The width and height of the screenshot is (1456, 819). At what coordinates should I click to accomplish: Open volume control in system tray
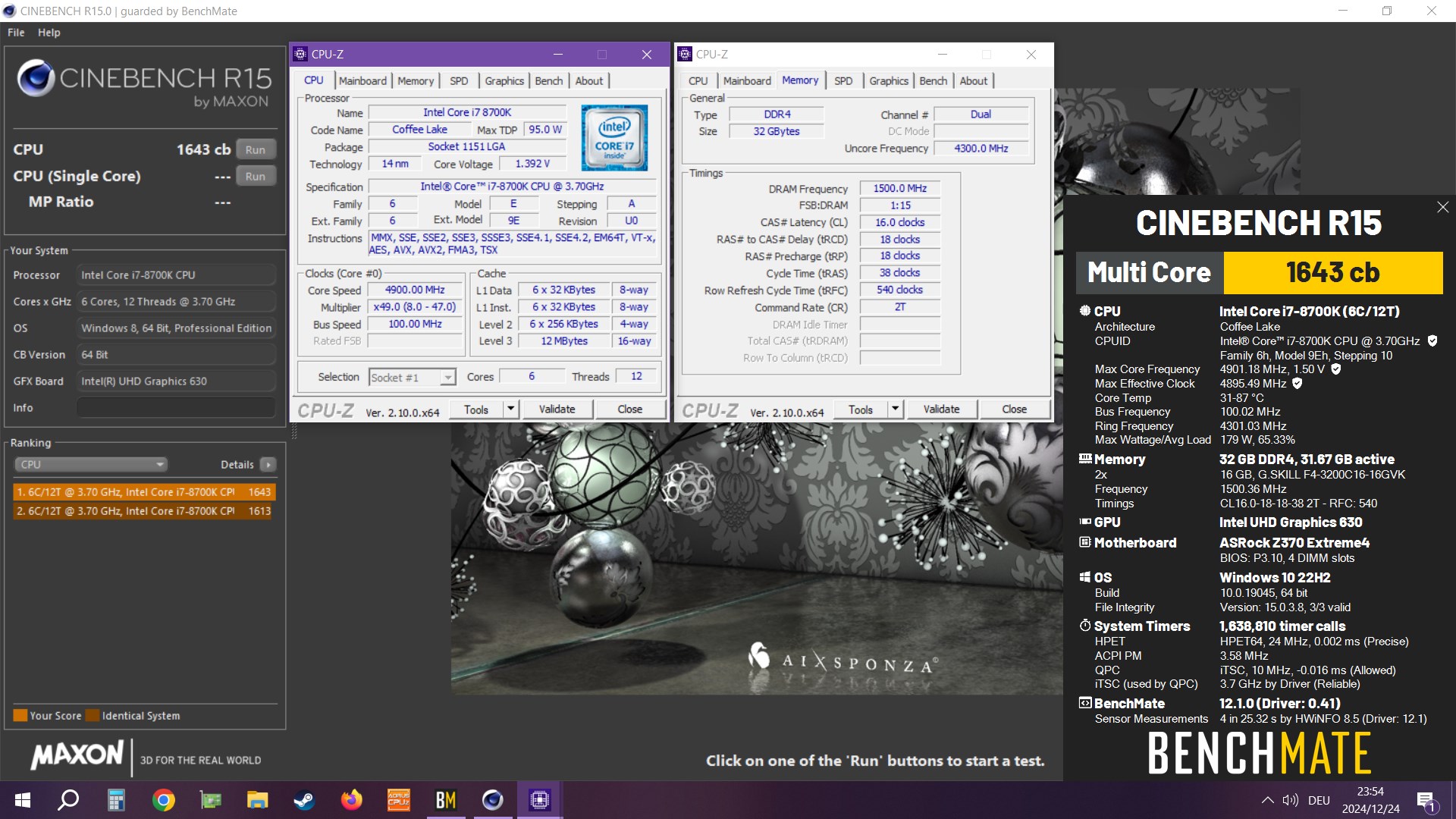1291,800
